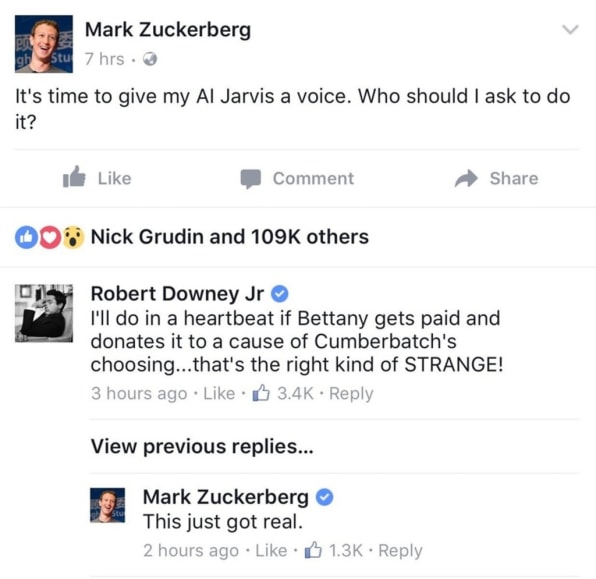Click the thumbs-up Like icon under the post
596x579 pixels.
(x=74, y=177)
